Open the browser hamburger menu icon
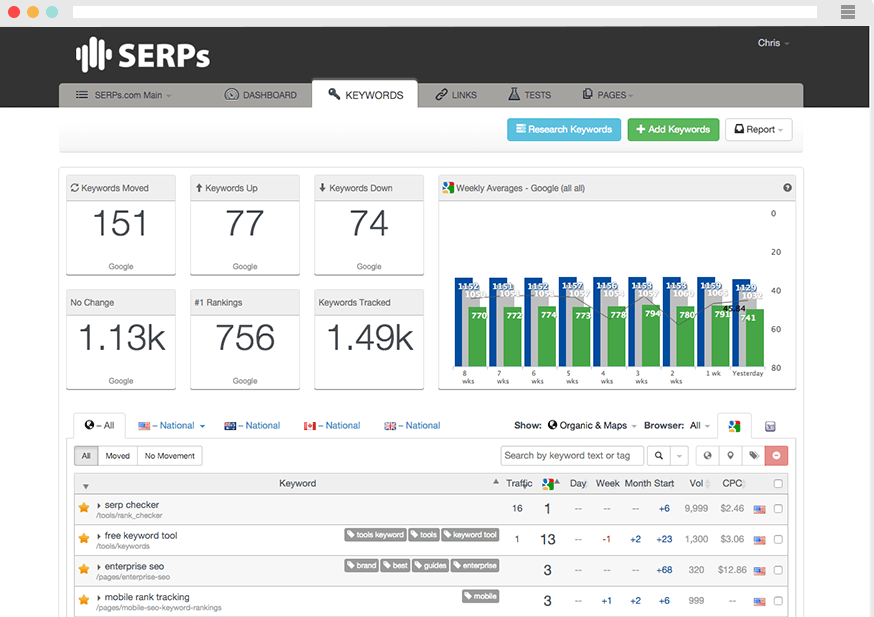This screenshot has width=874, height=617. point(848,12)
